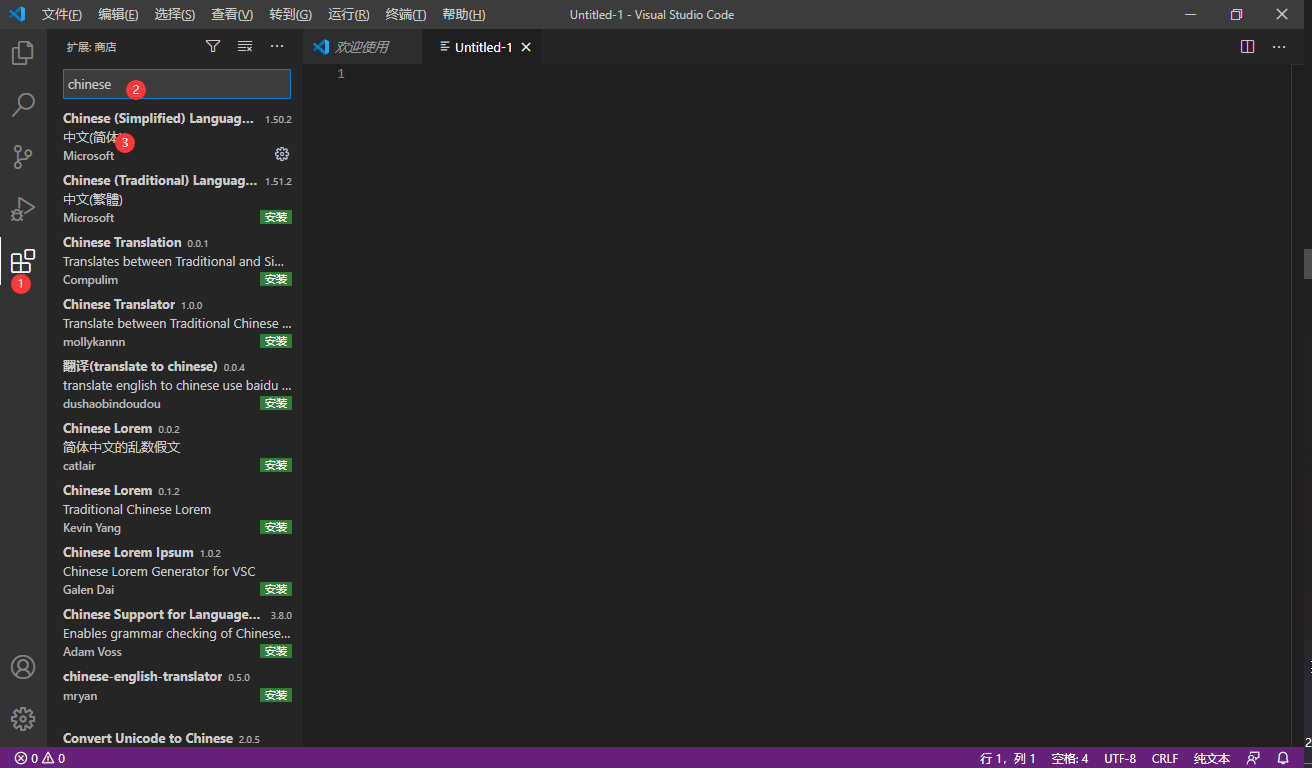The height and width of the screenshot is (768, 1312).
Task: Install Chinese Translator by mollykannn
Action: [x=276, y=341]
